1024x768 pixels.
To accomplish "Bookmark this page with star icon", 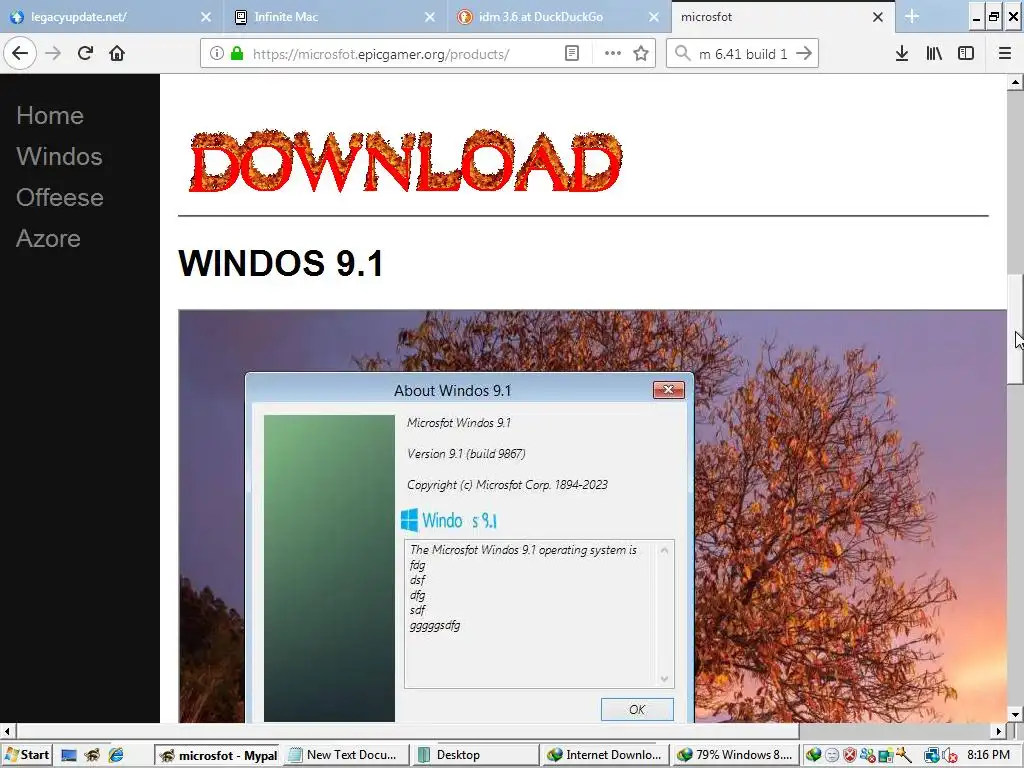I will coord(641,54).
